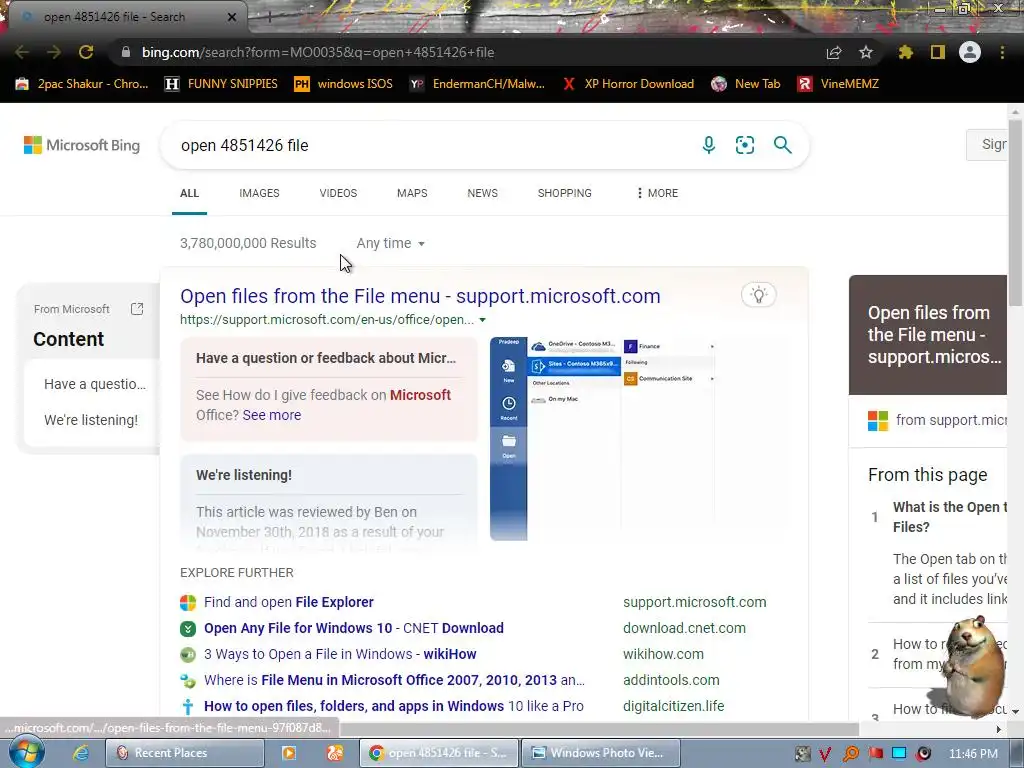Open the New Tab bookmark
The height and width of the screenshot is (768, 1024).
click(x=746, y=84)
